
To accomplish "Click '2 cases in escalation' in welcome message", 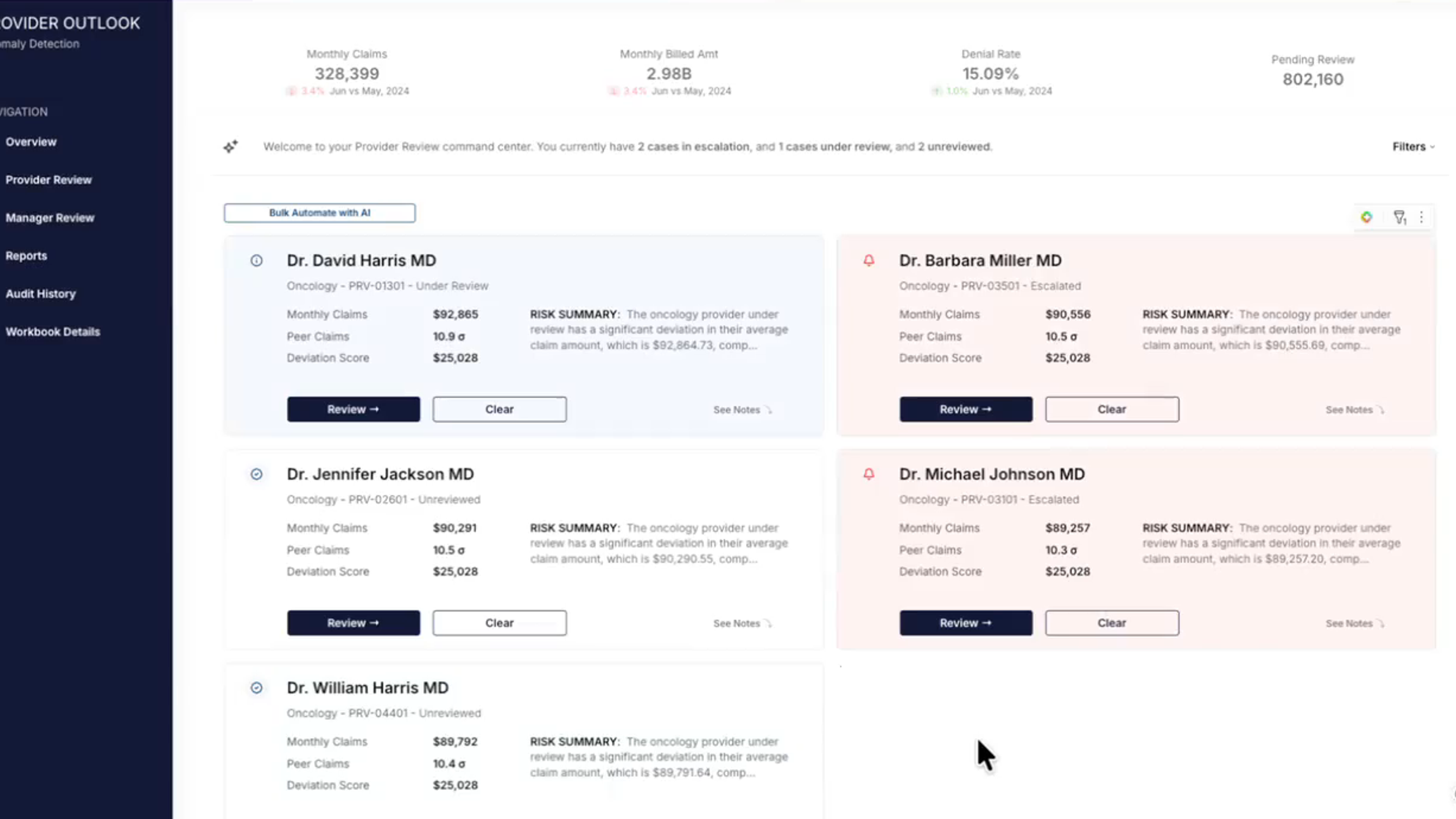I will 693,147.
